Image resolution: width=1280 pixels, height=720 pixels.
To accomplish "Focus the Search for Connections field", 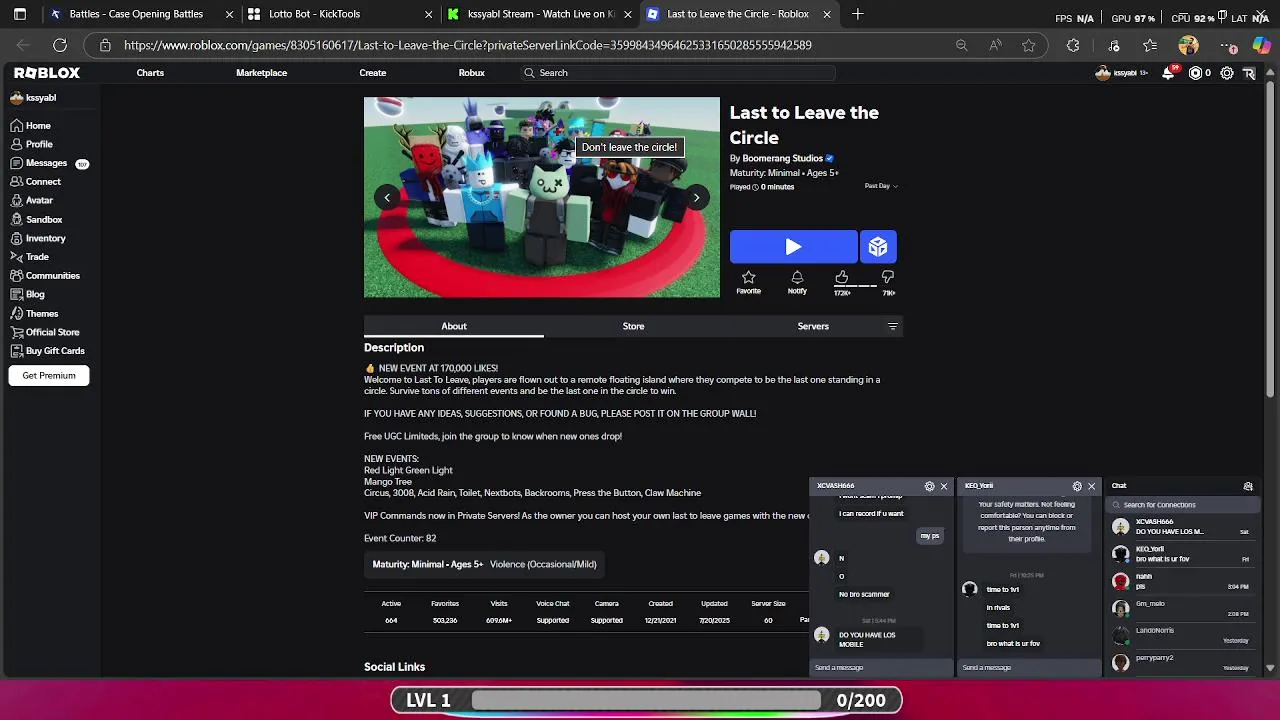I will click(1182, 505).
